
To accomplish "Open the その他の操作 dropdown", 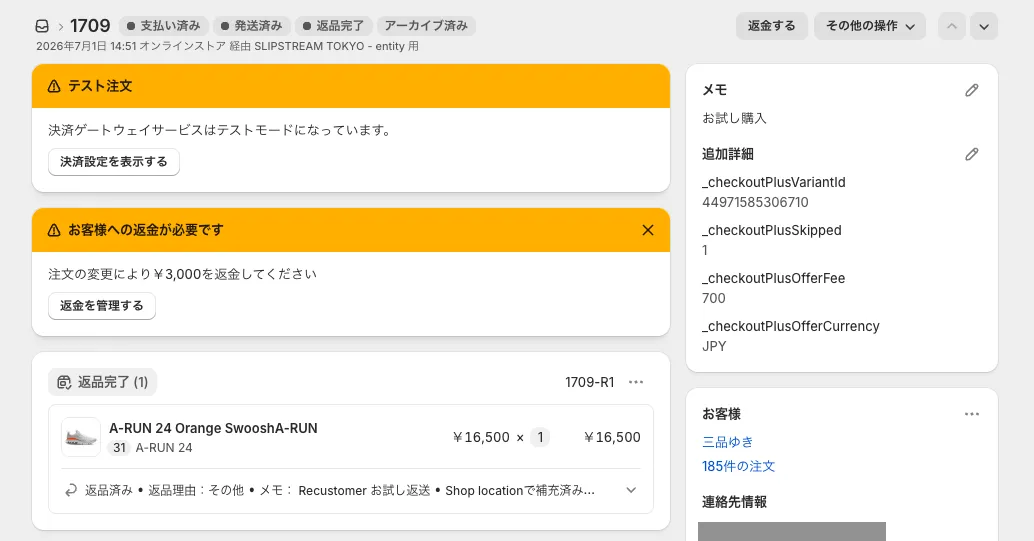I will tap(870, 26).
